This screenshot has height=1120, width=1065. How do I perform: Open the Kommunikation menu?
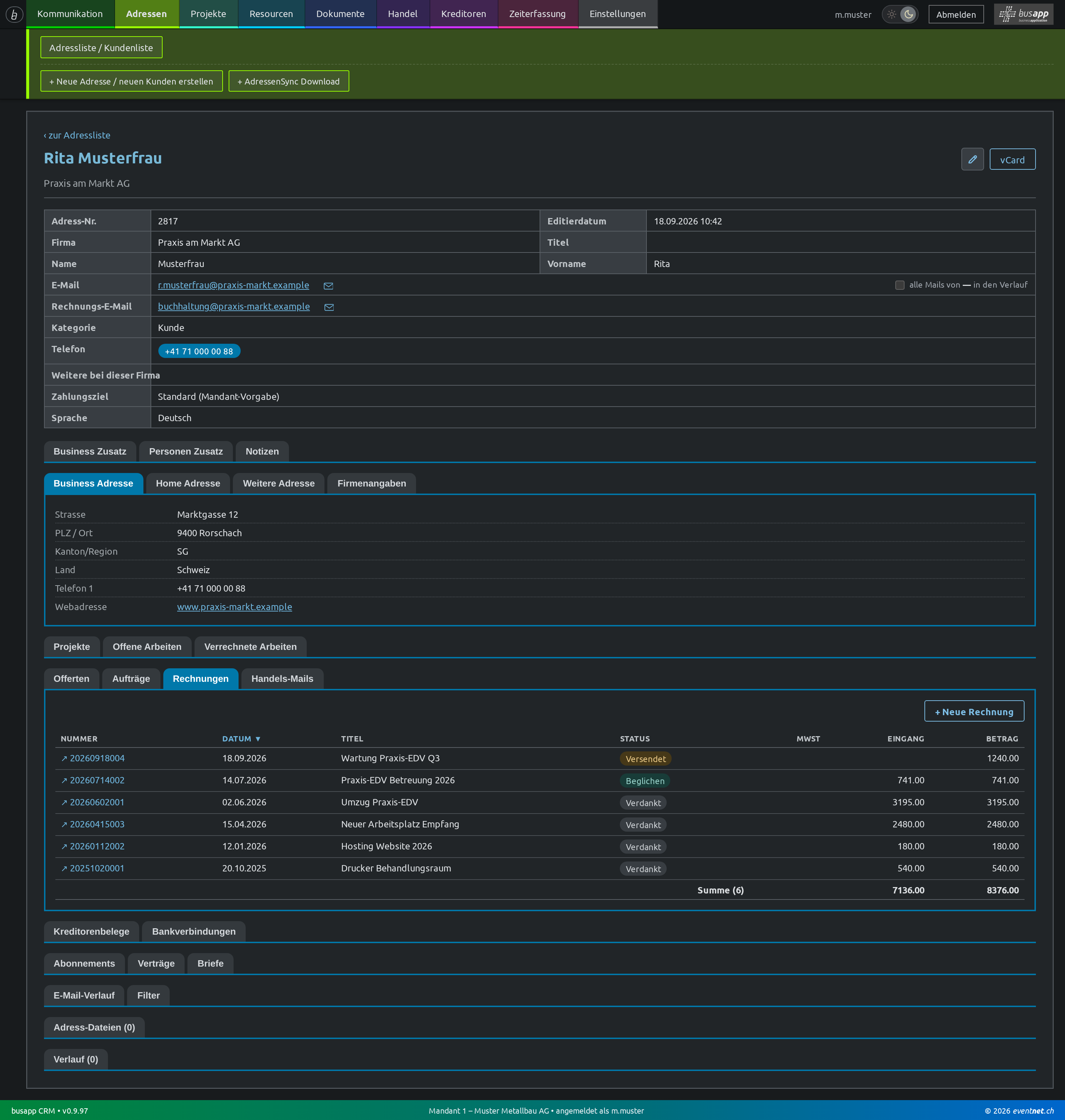(x=70, y=14)
